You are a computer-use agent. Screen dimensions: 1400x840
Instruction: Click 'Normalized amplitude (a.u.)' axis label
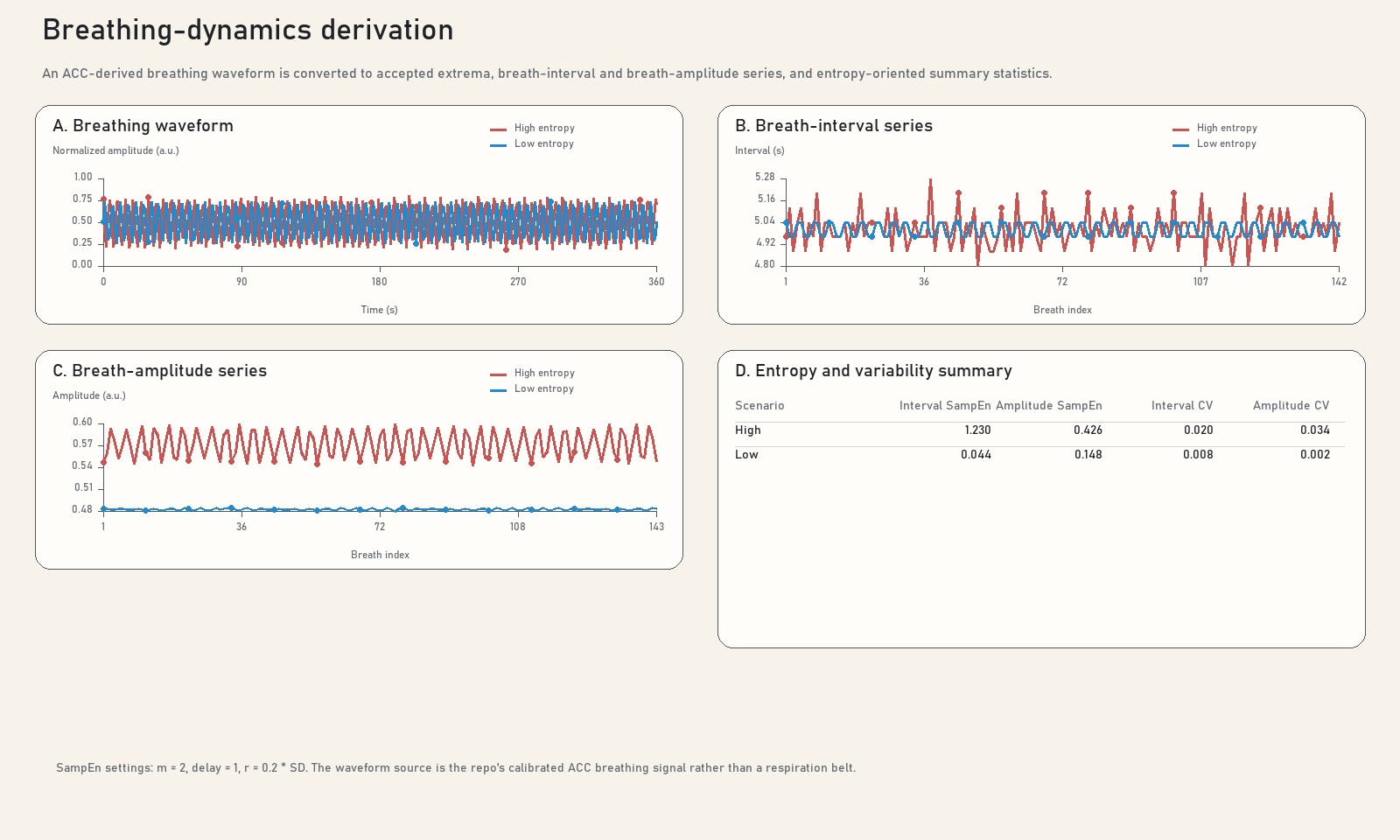(x=115, y=150)
